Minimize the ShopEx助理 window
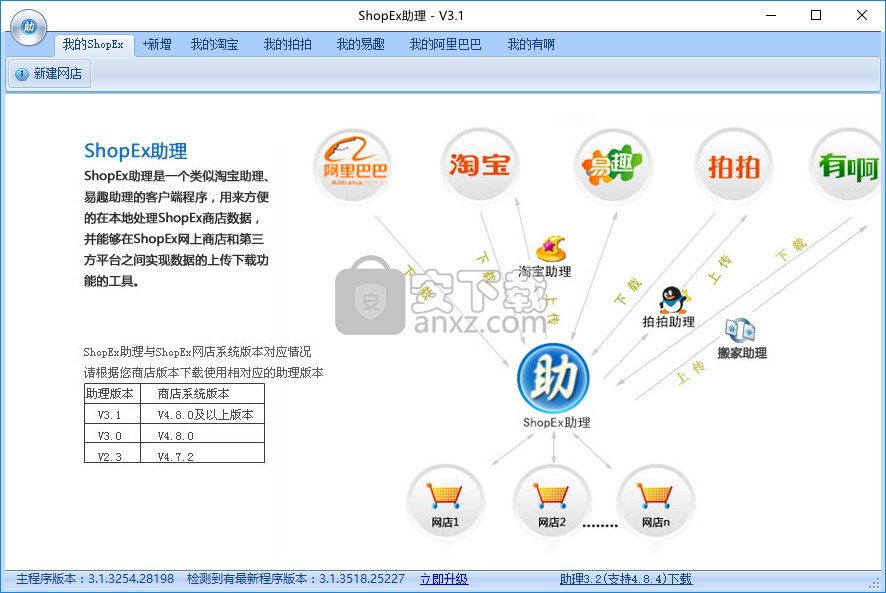This screenshot has width=886, height=593. coord(771,15)
